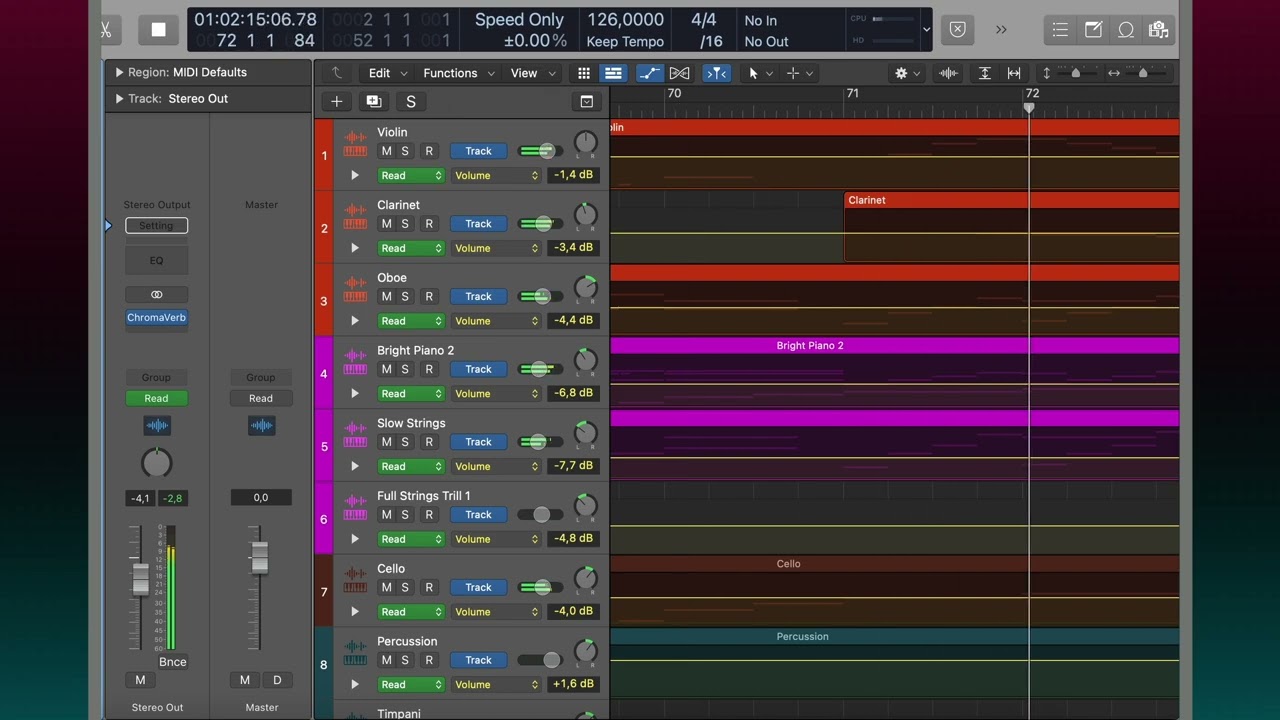Click the Bnce button on Stereo Out

pos(172,662)
